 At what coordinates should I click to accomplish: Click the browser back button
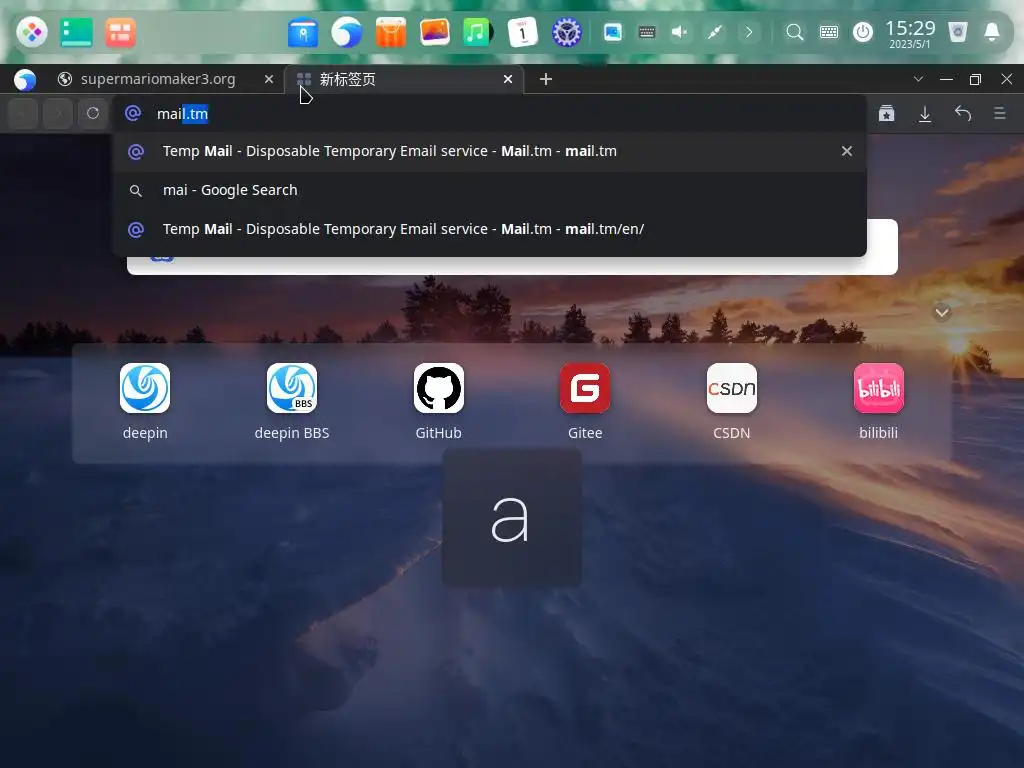[x=23, y=114]
